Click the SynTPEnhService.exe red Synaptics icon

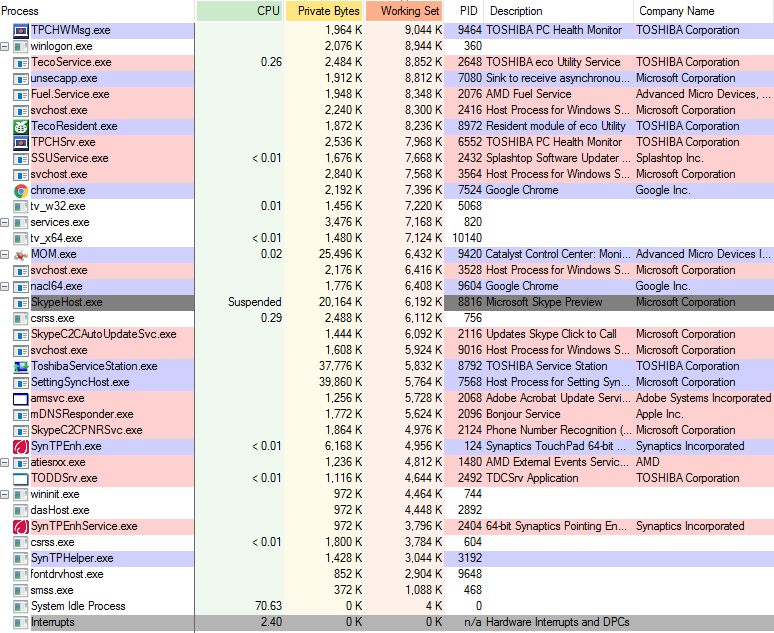click(x=21, y=526)
